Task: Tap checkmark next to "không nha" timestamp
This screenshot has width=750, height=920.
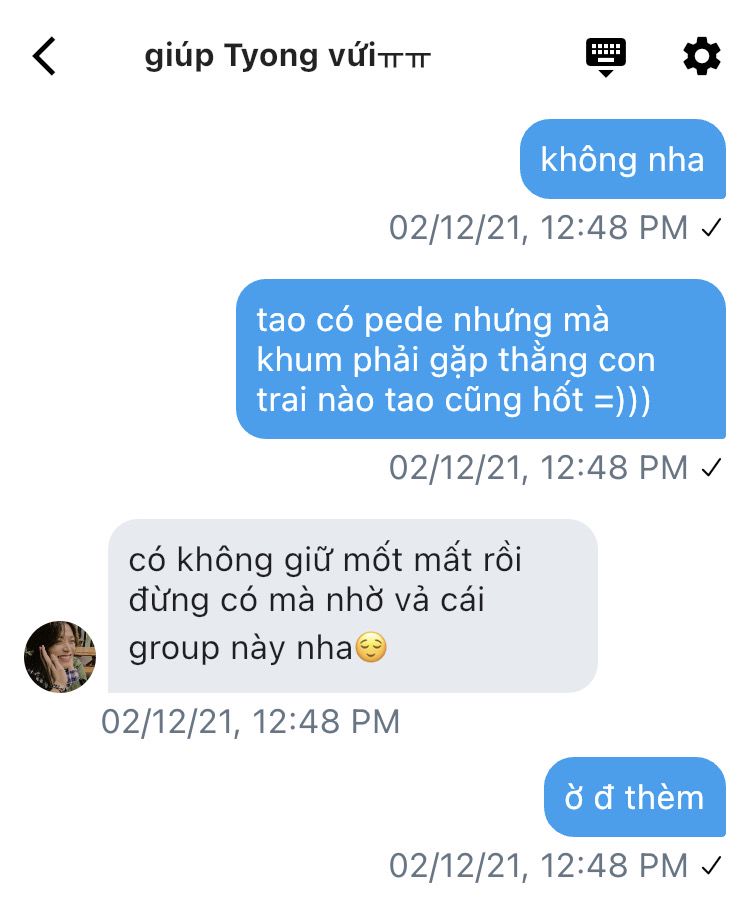Action: 711,228
